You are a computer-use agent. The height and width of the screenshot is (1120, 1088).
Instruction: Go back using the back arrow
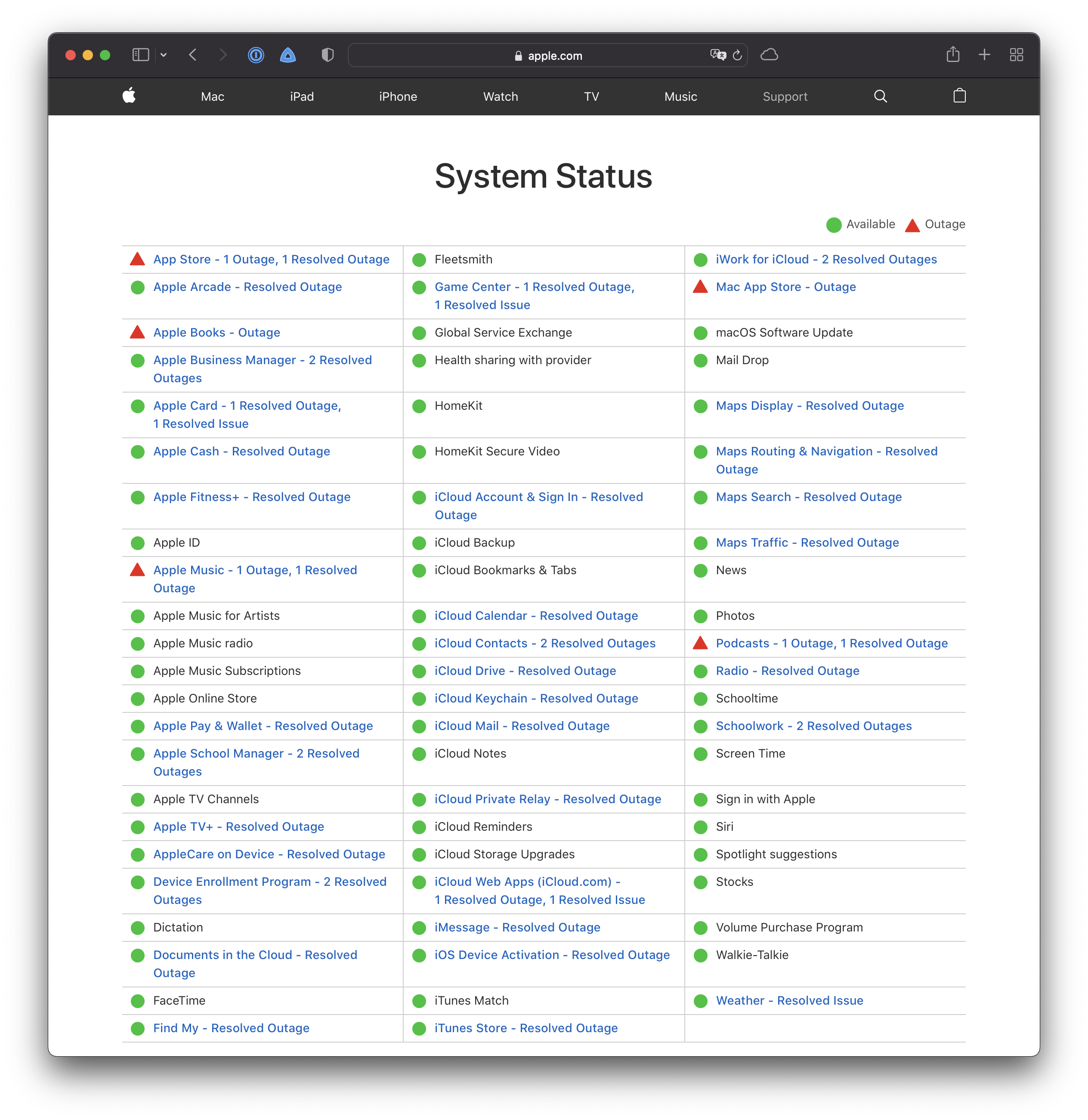(x=193, y=55)
